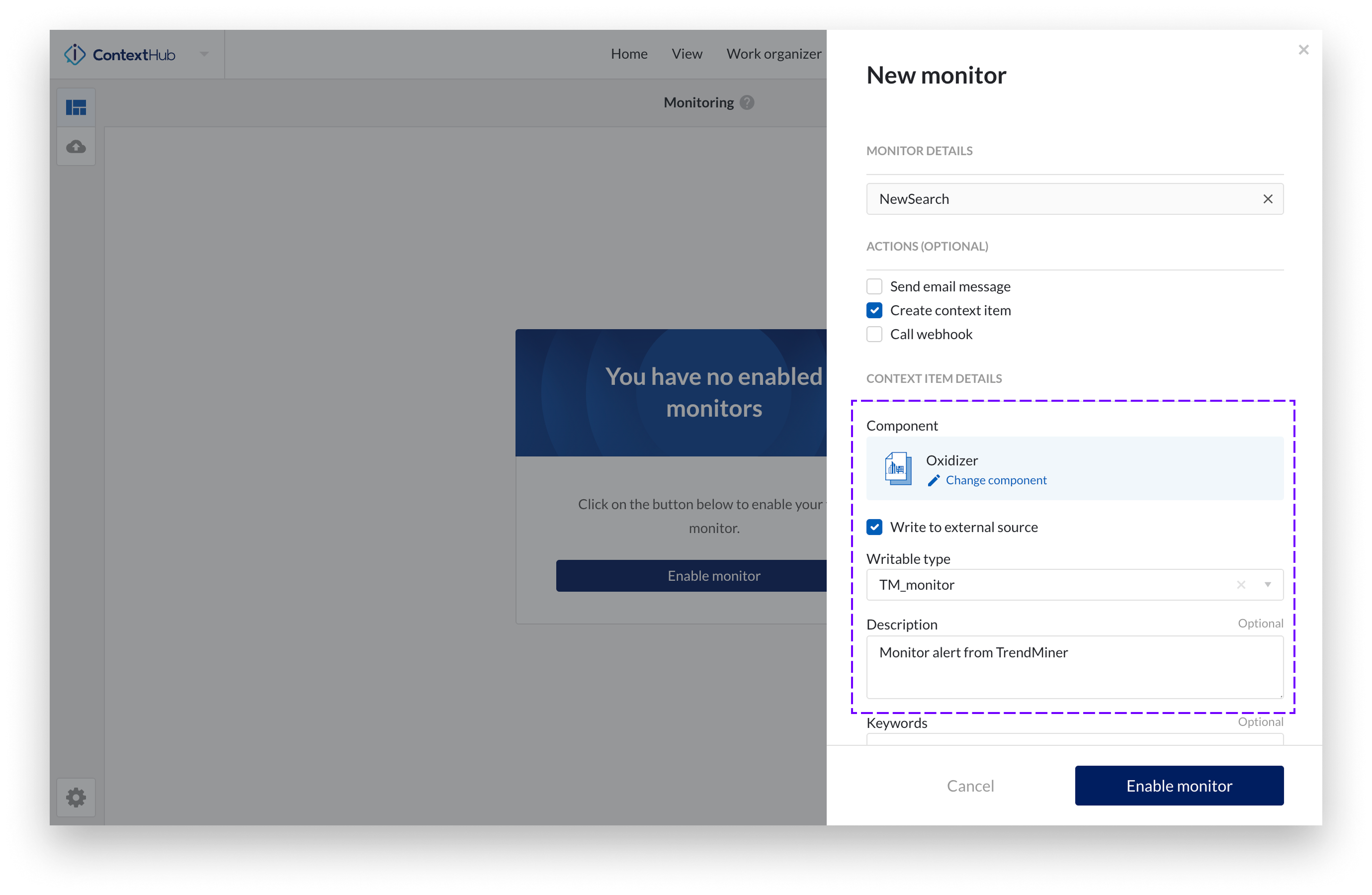Click the Oxidizer component document icon

898,468
